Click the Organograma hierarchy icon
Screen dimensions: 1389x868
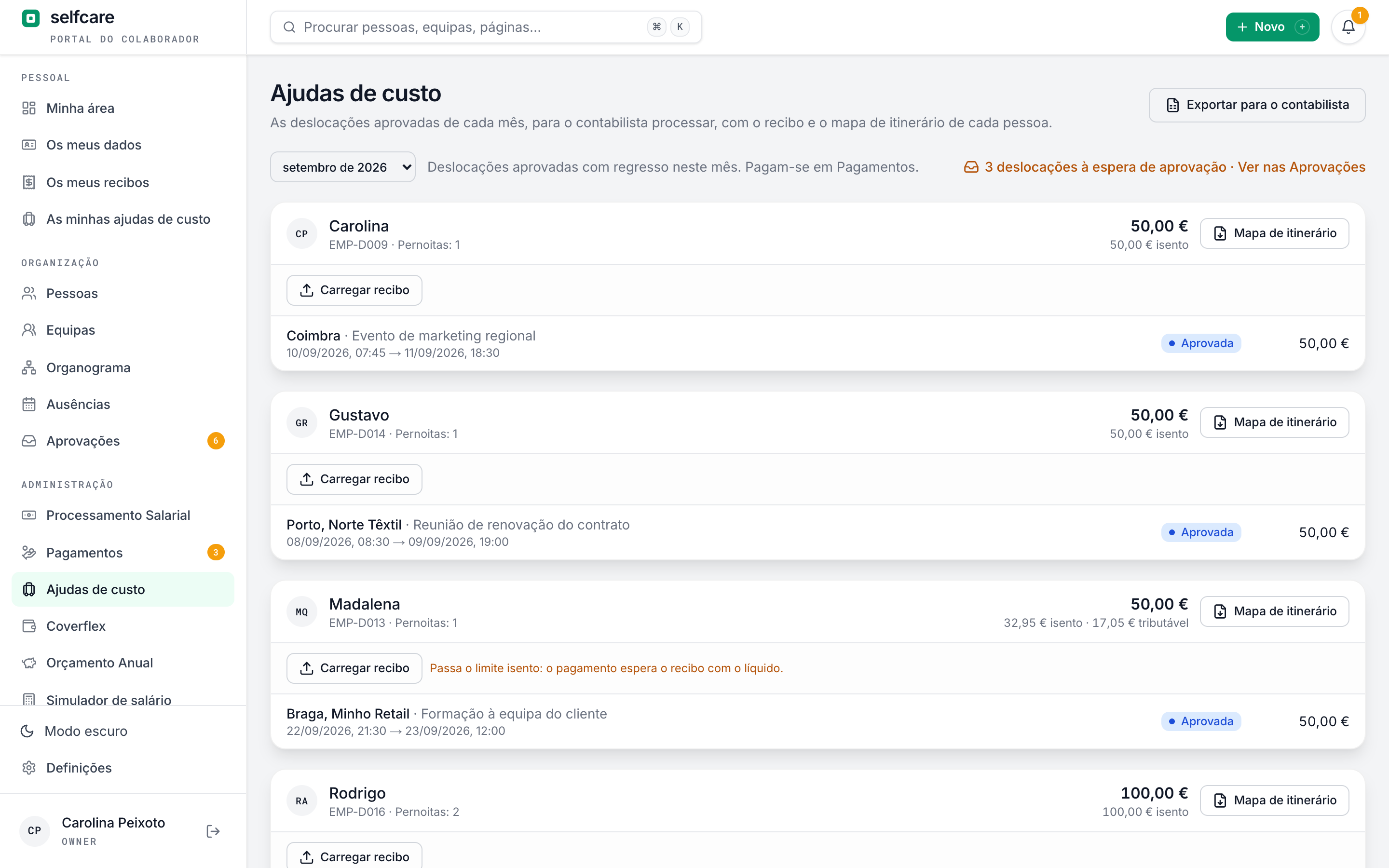coord(29,367)
